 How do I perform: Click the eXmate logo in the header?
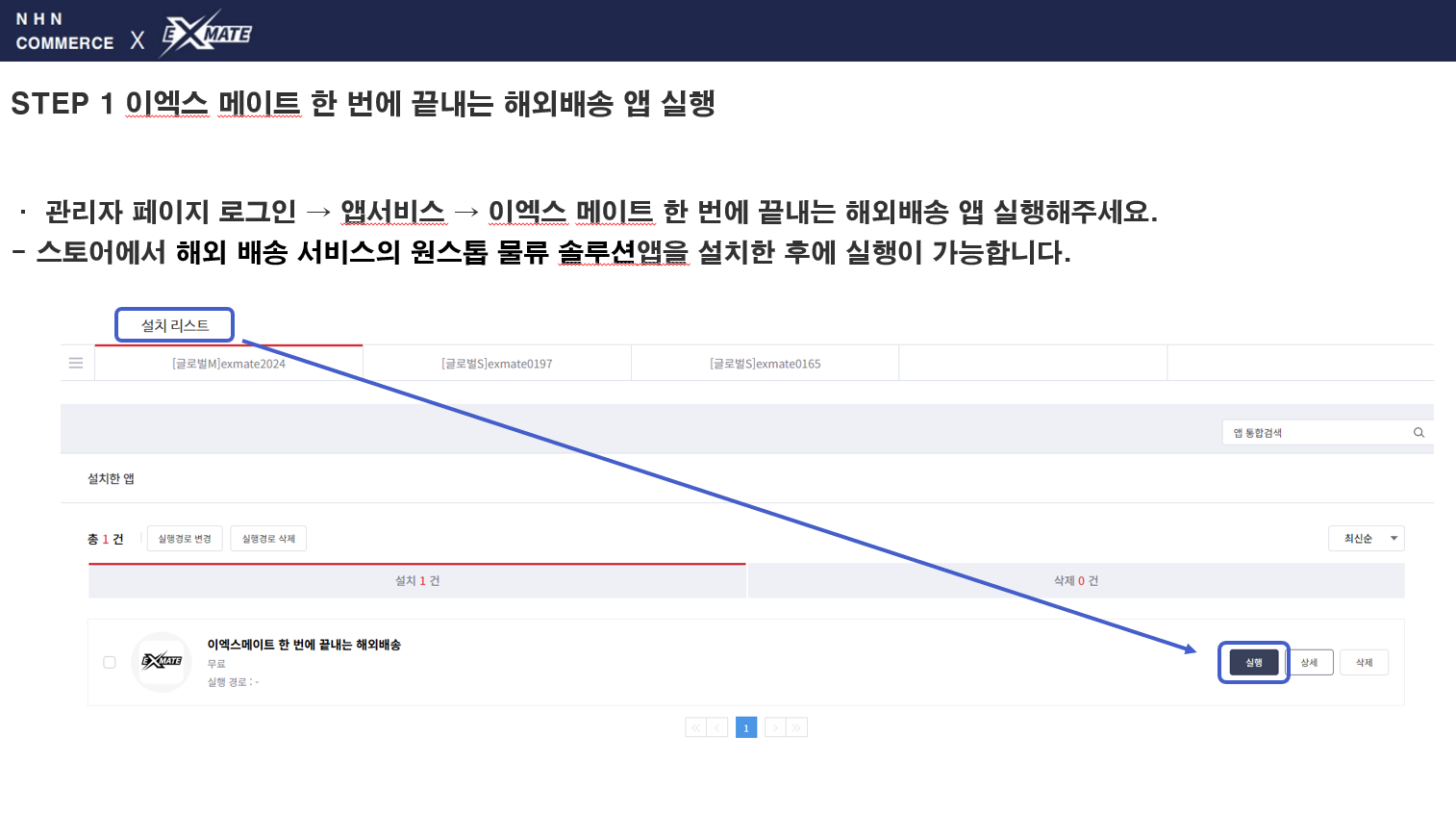206,34
